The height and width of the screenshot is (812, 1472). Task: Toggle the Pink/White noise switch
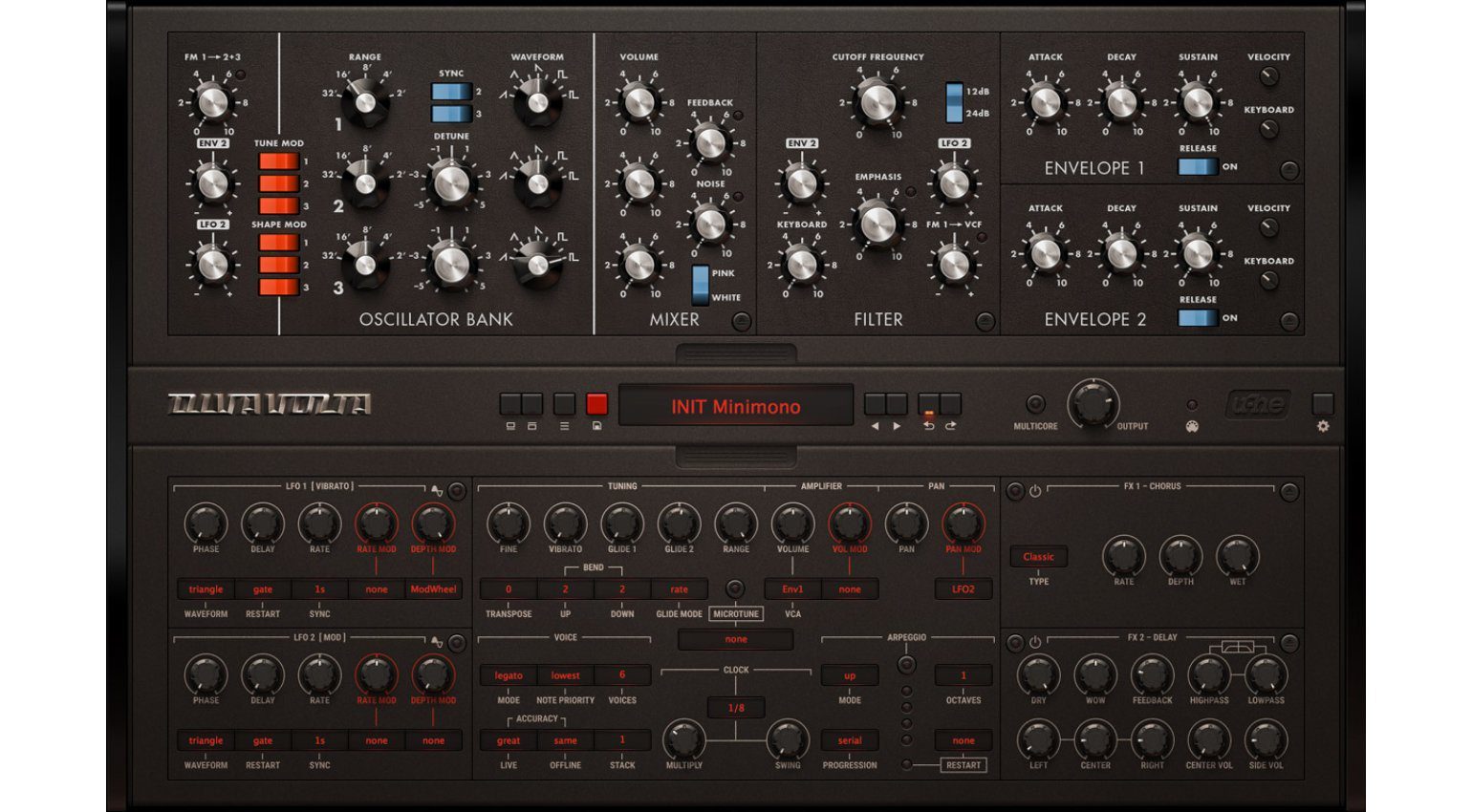[x=701, y=285]
